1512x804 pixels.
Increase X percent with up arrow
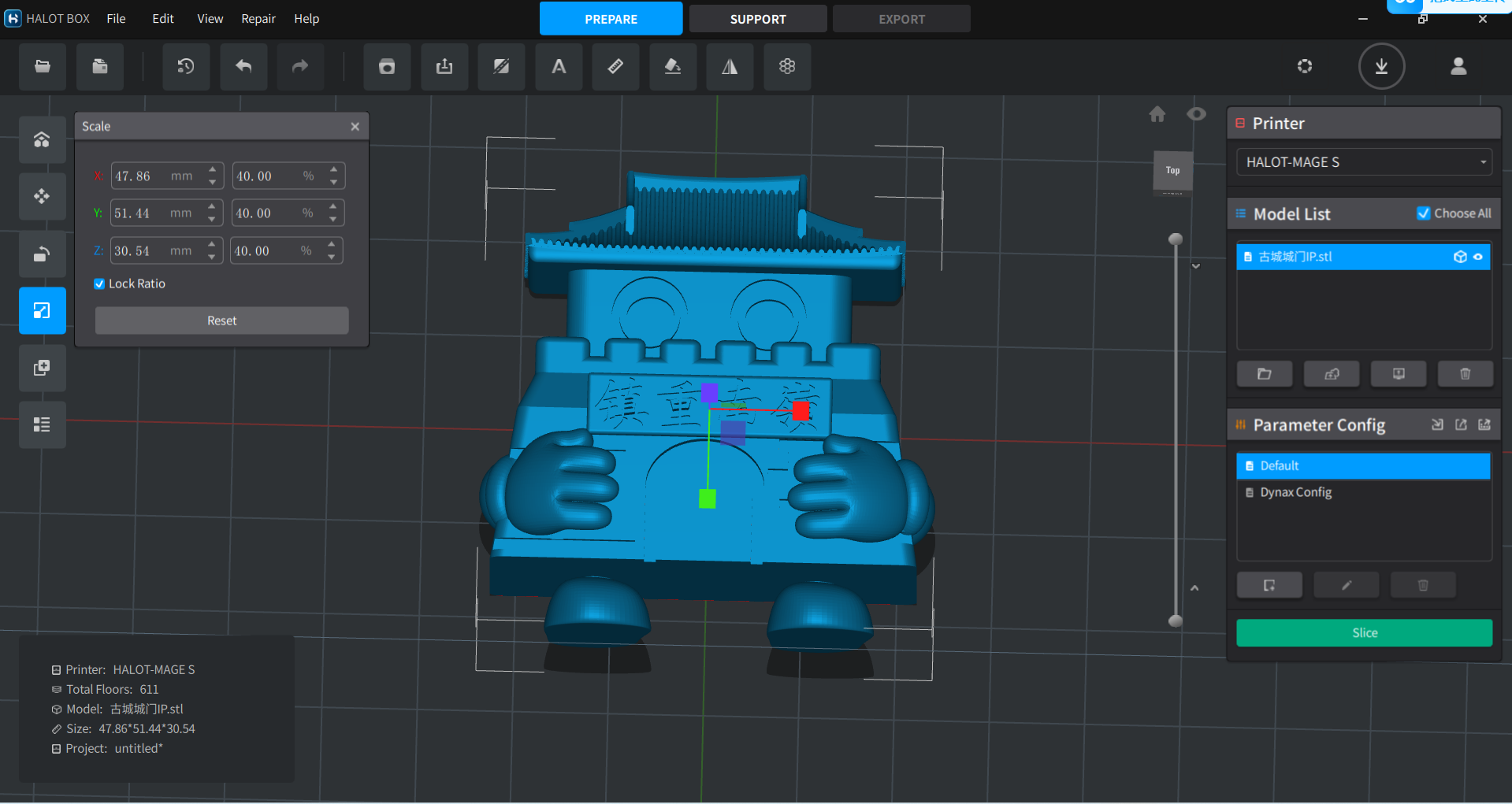point(334,169)
